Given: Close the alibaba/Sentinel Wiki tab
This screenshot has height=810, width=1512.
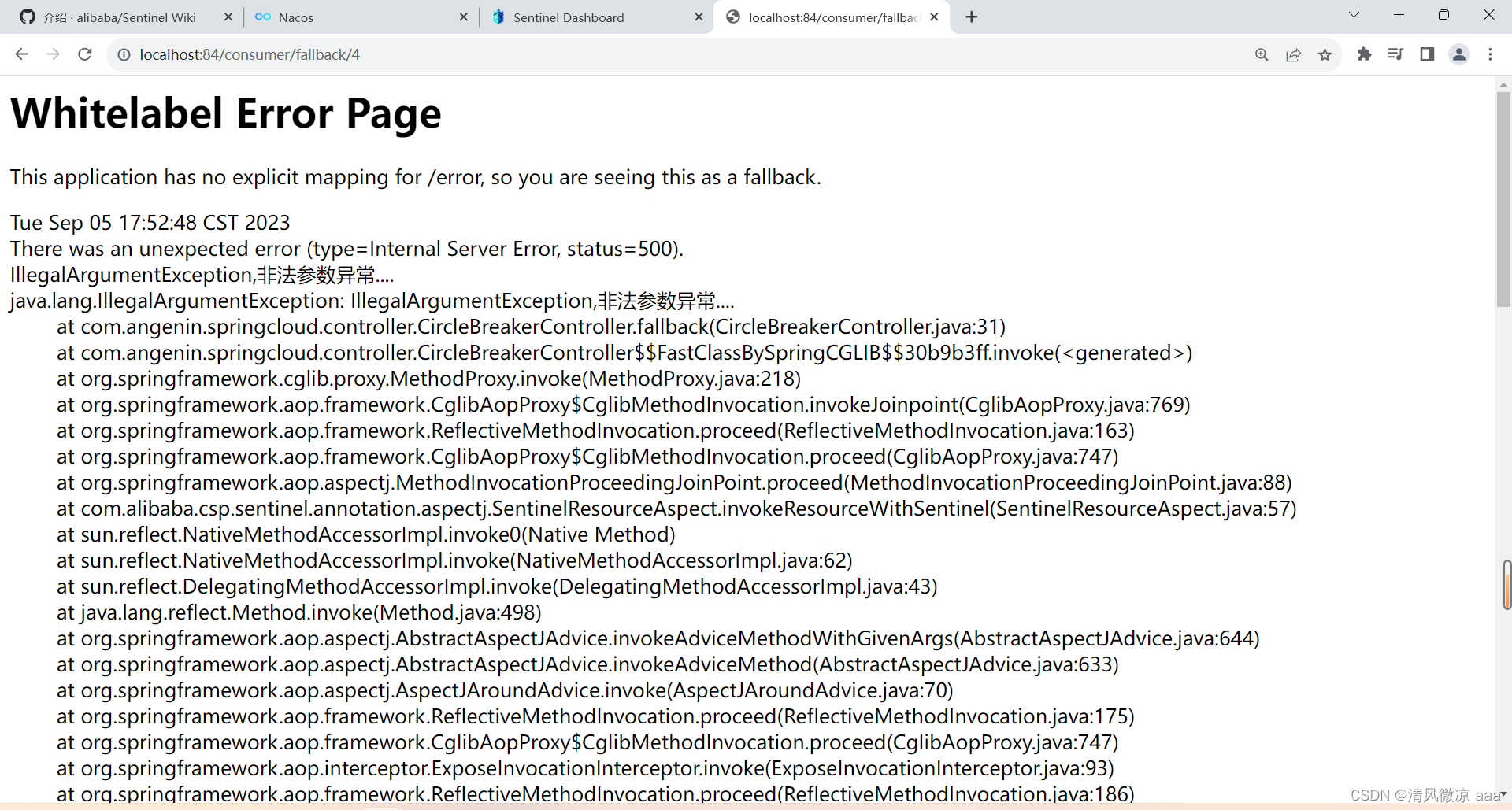Looking at the screenshot, I should pyautogui.click(x=228, y=17).
